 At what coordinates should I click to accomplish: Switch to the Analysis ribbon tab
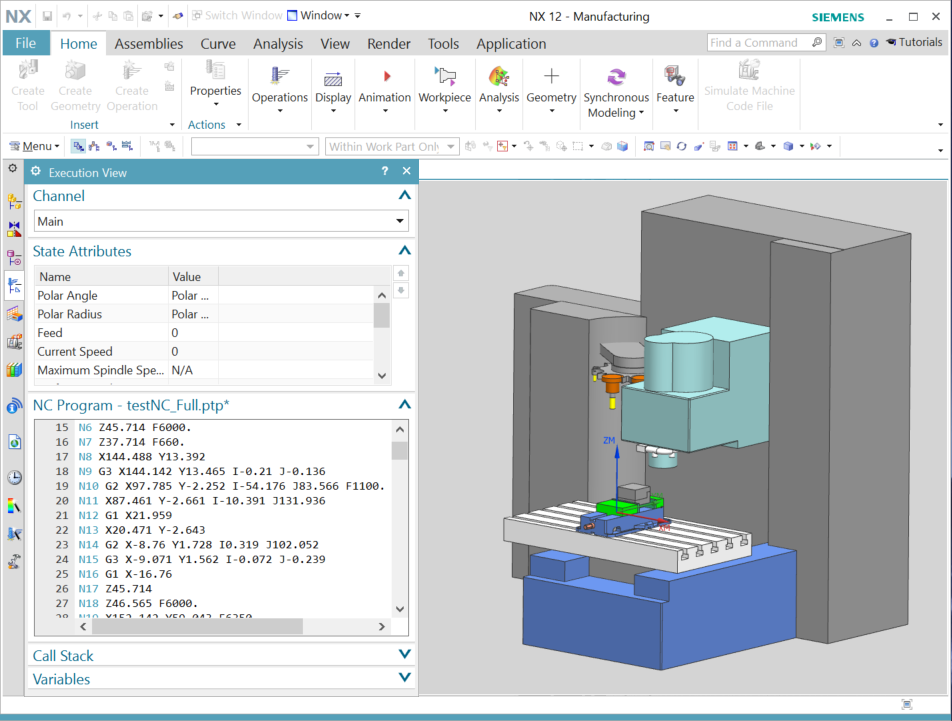click(x=278, y=44)
